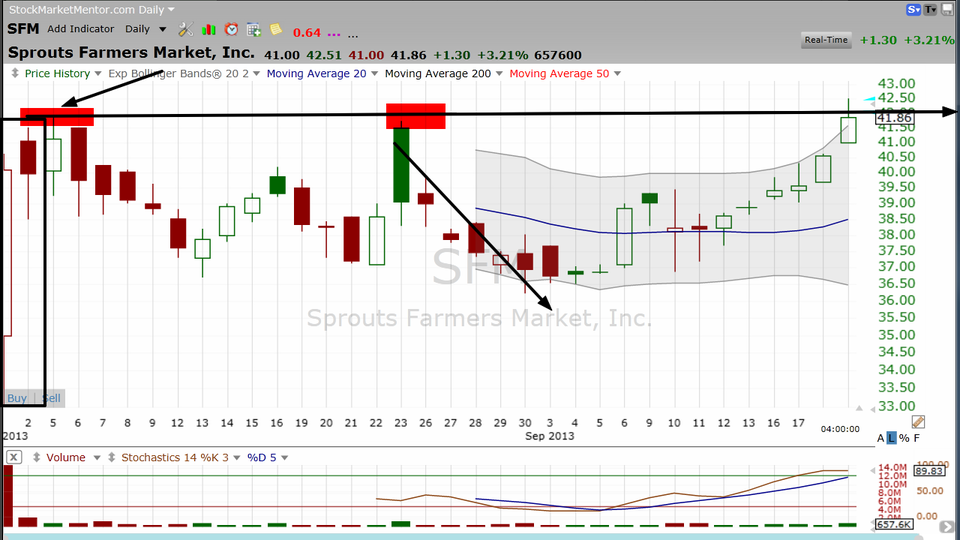Click the Volume indicator label
This screenshot has height=540, width=960.
point(66,457)
